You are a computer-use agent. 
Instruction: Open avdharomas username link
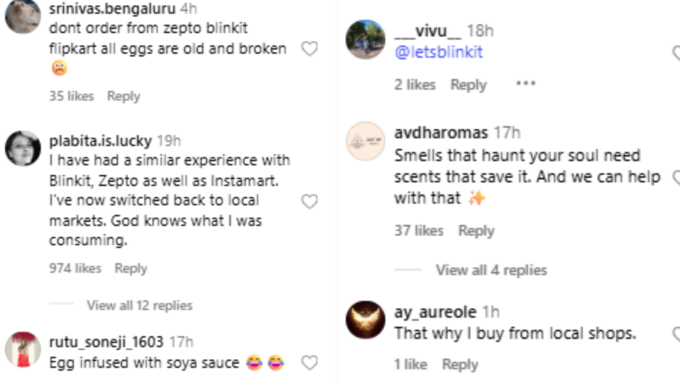pos(441,133)
